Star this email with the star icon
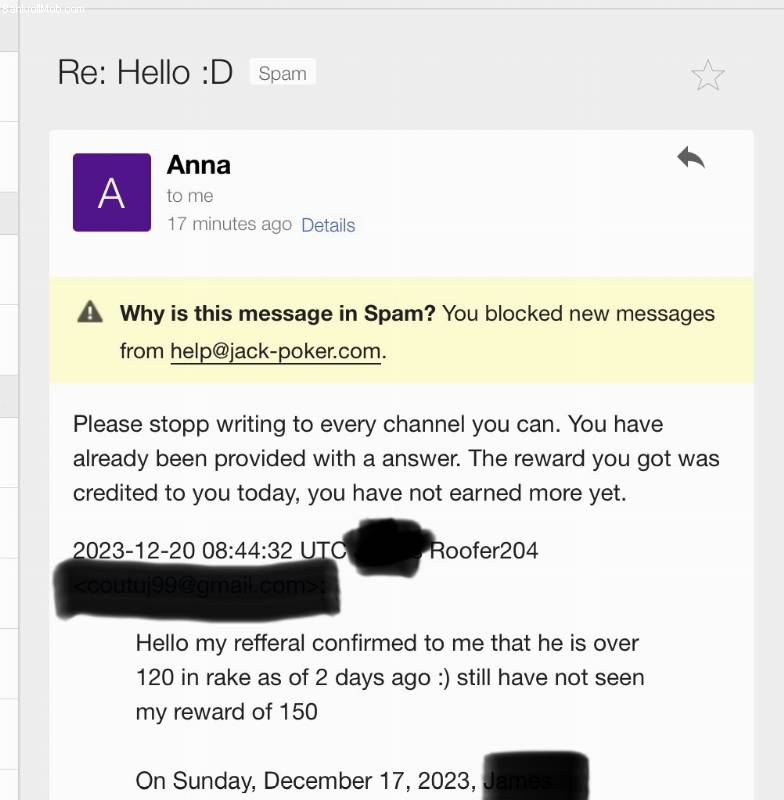 click(x=708, y=75)
